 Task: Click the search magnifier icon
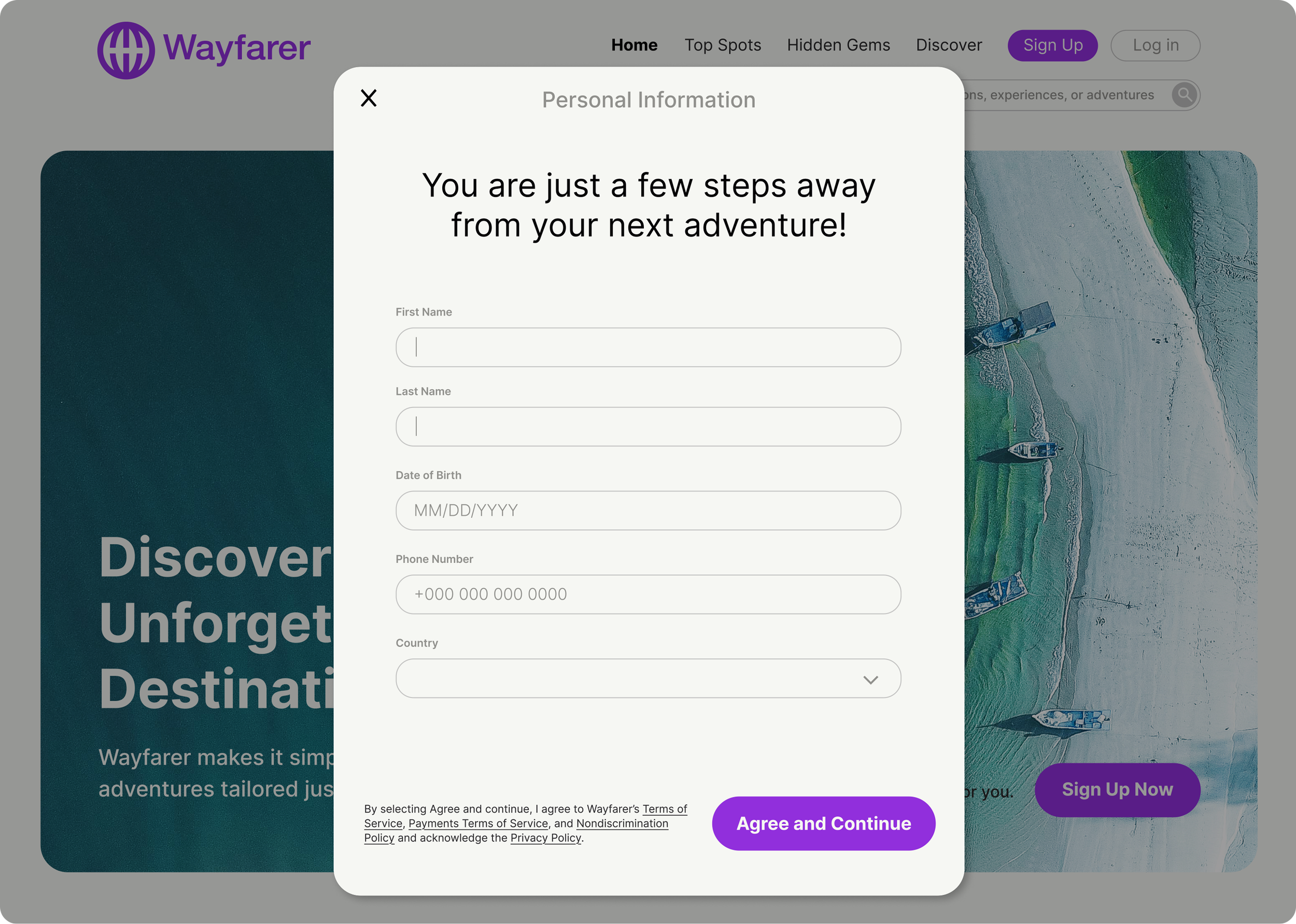(1184, 94)
